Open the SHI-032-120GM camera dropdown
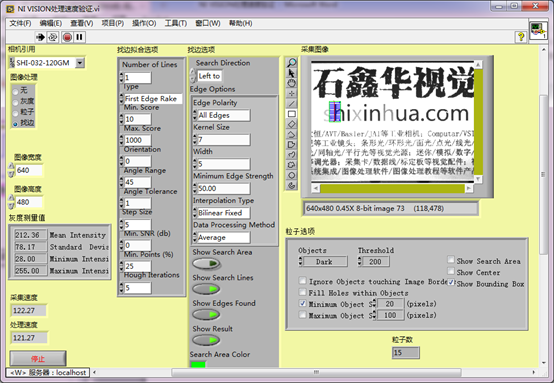The image size is (554, 383). click(80, 63)
